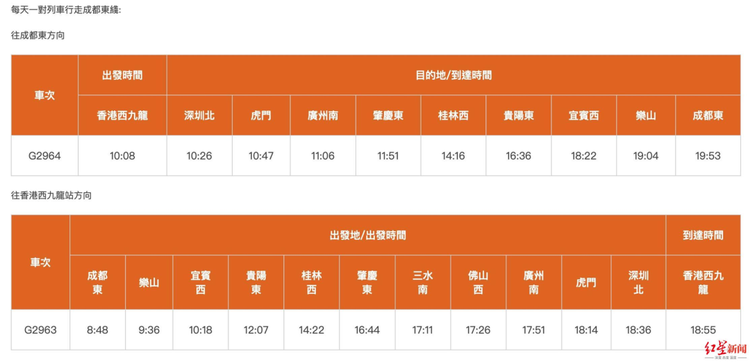
Task: Click the 貴陽東 header in top table
Action: 518,115
